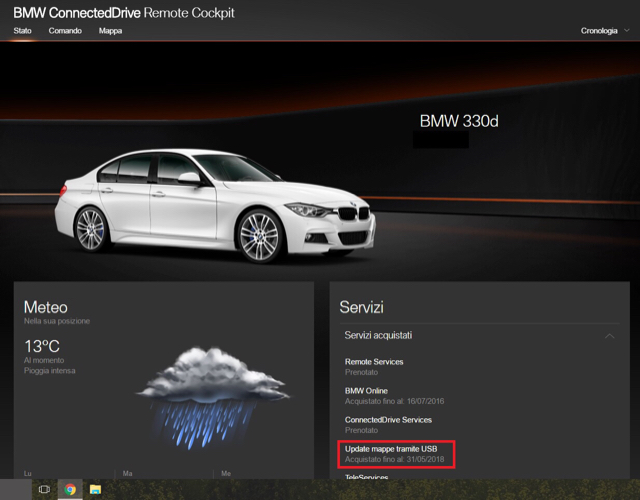Click the Servizi panel heading

361,307
